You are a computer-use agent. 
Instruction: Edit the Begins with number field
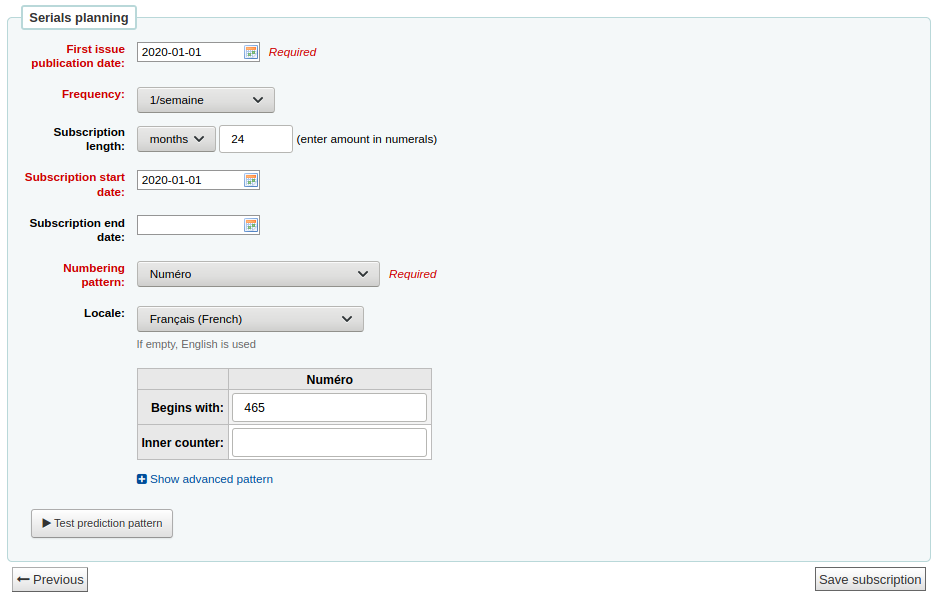[329, 408]
